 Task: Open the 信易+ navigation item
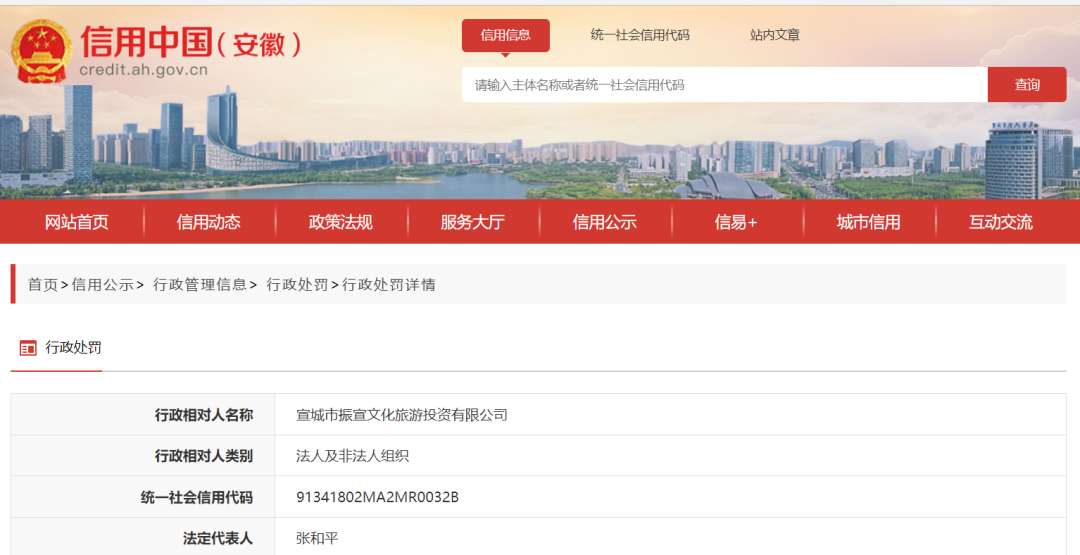pyautogui.click(x=736, y=222)
